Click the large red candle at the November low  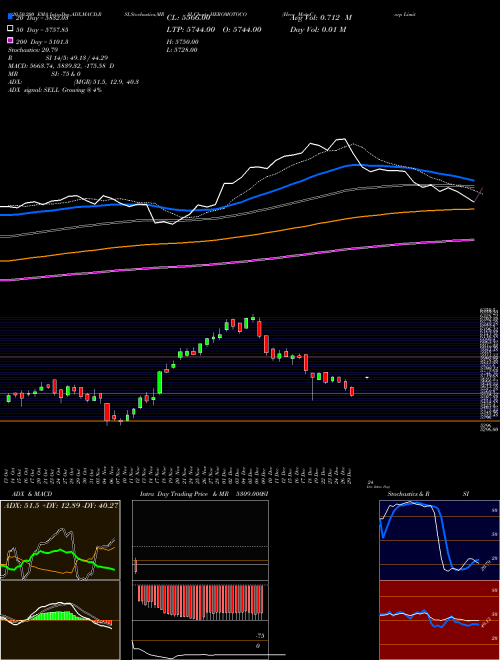click(x=107, y=412)
